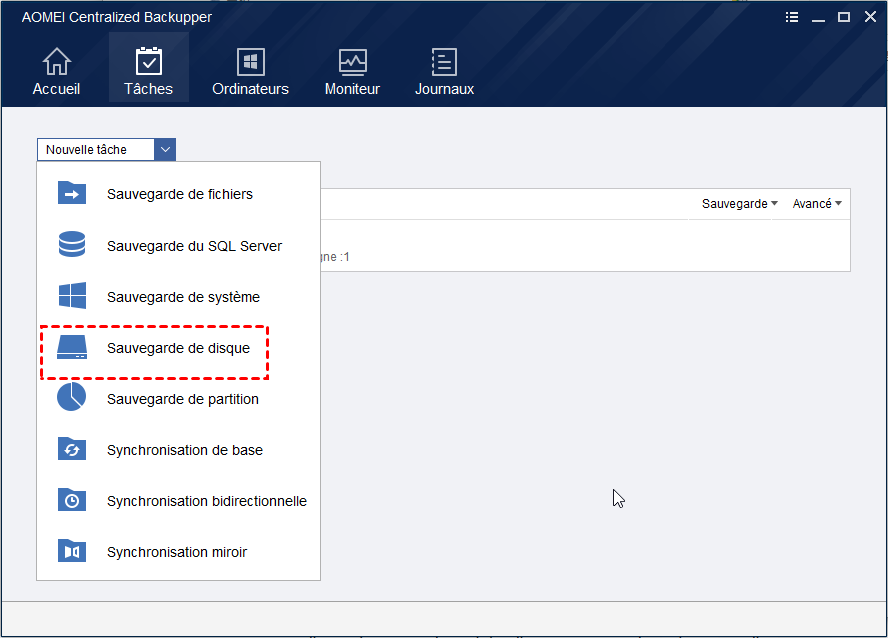888x638 pixels.
Task: Choose Sauvegarde du SQL Server
Action: coord(178,246)
